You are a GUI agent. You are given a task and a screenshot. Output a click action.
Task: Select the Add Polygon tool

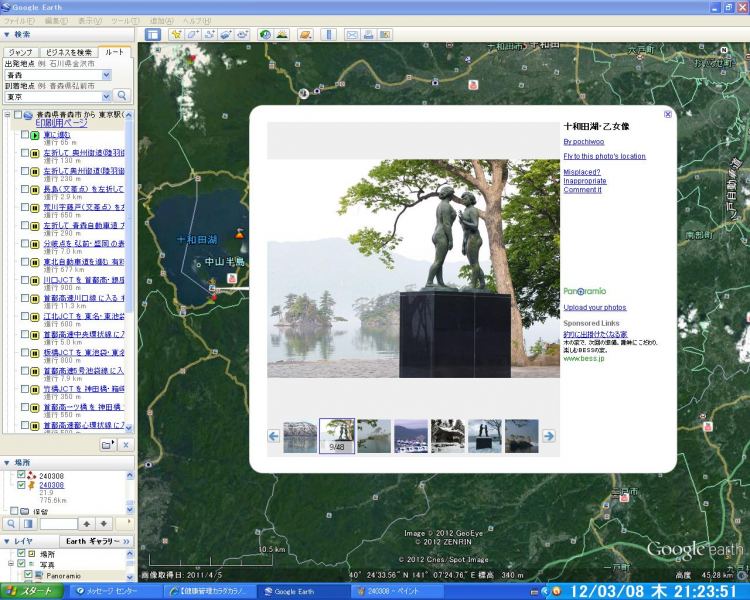click(193, 34)
